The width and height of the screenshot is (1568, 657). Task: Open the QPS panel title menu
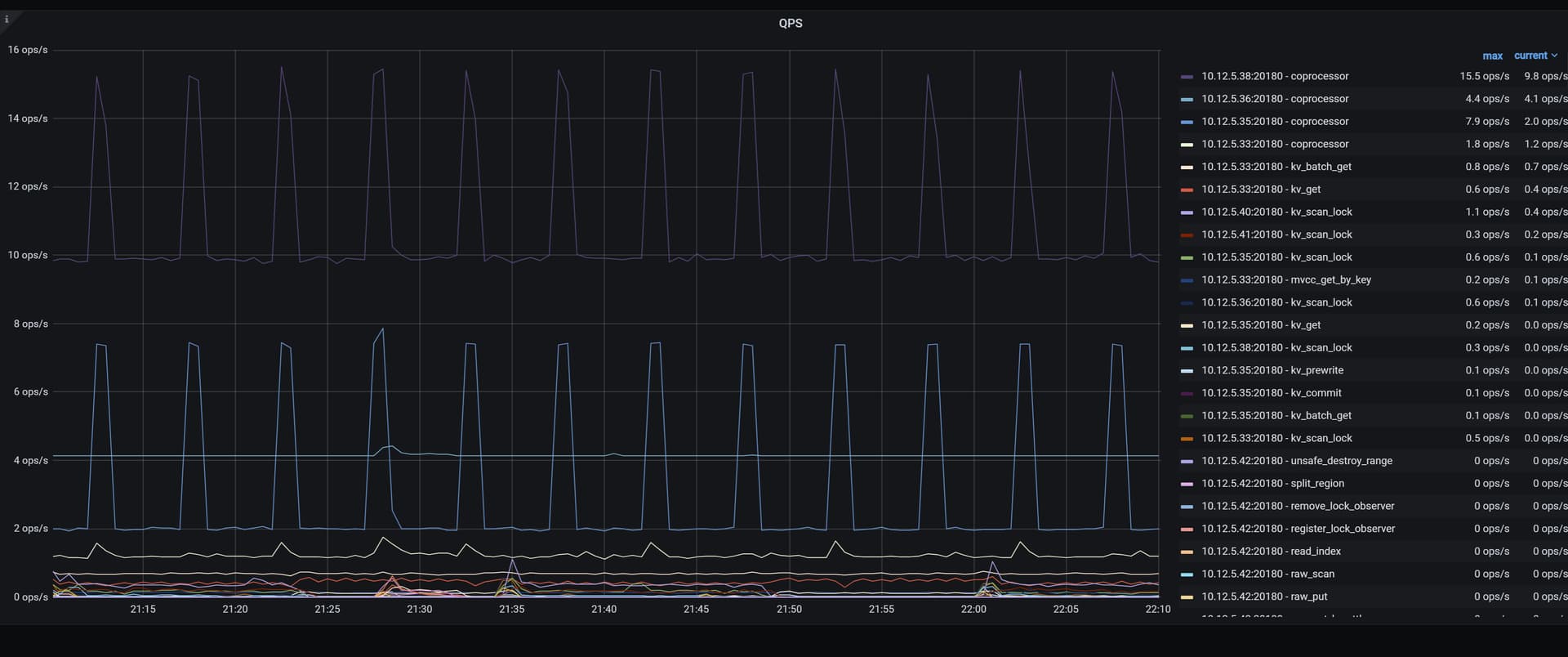tap(790, 23)
